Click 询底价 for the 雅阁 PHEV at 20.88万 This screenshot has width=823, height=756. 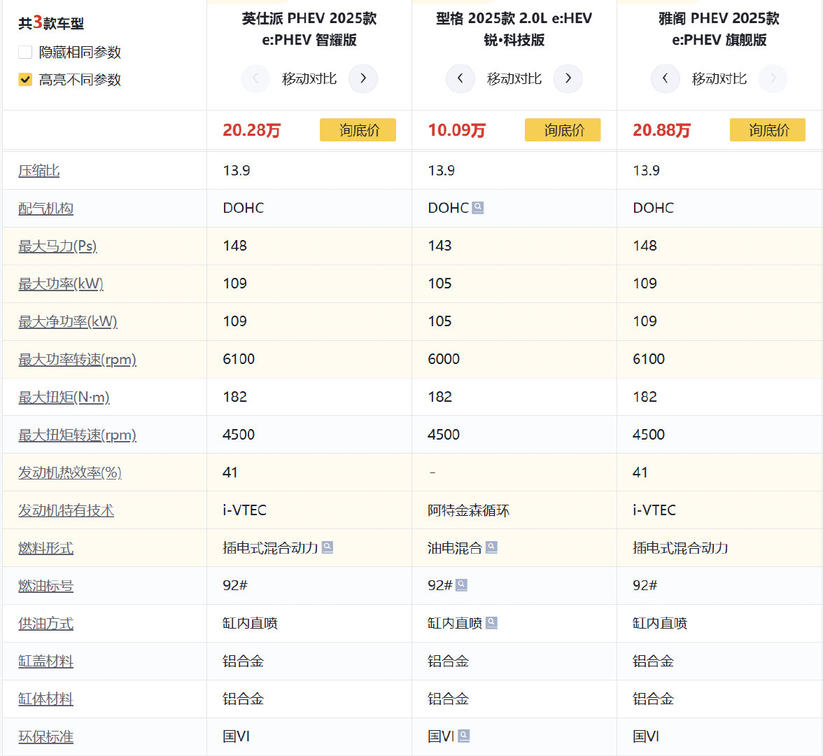pos(767,130)
